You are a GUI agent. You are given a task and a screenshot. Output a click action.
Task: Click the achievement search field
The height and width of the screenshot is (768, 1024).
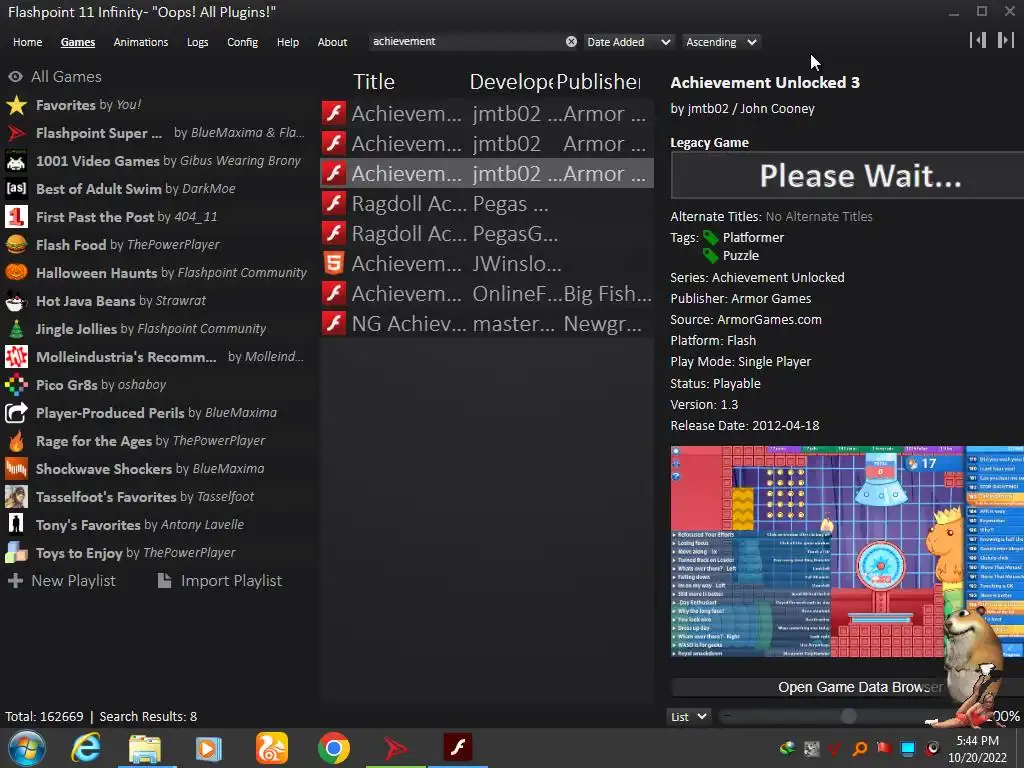click(x=466, y=41)
